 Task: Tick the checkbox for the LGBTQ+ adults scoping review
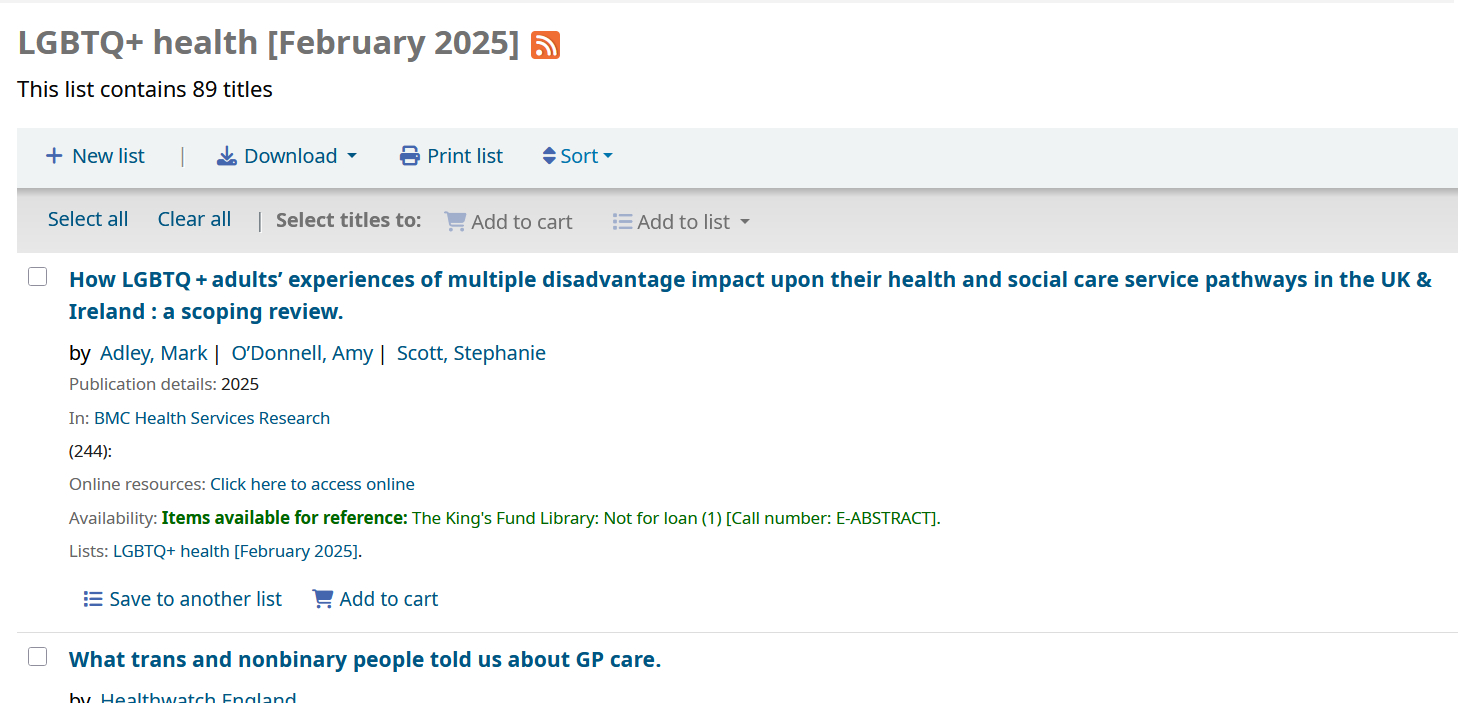point(38,277)
